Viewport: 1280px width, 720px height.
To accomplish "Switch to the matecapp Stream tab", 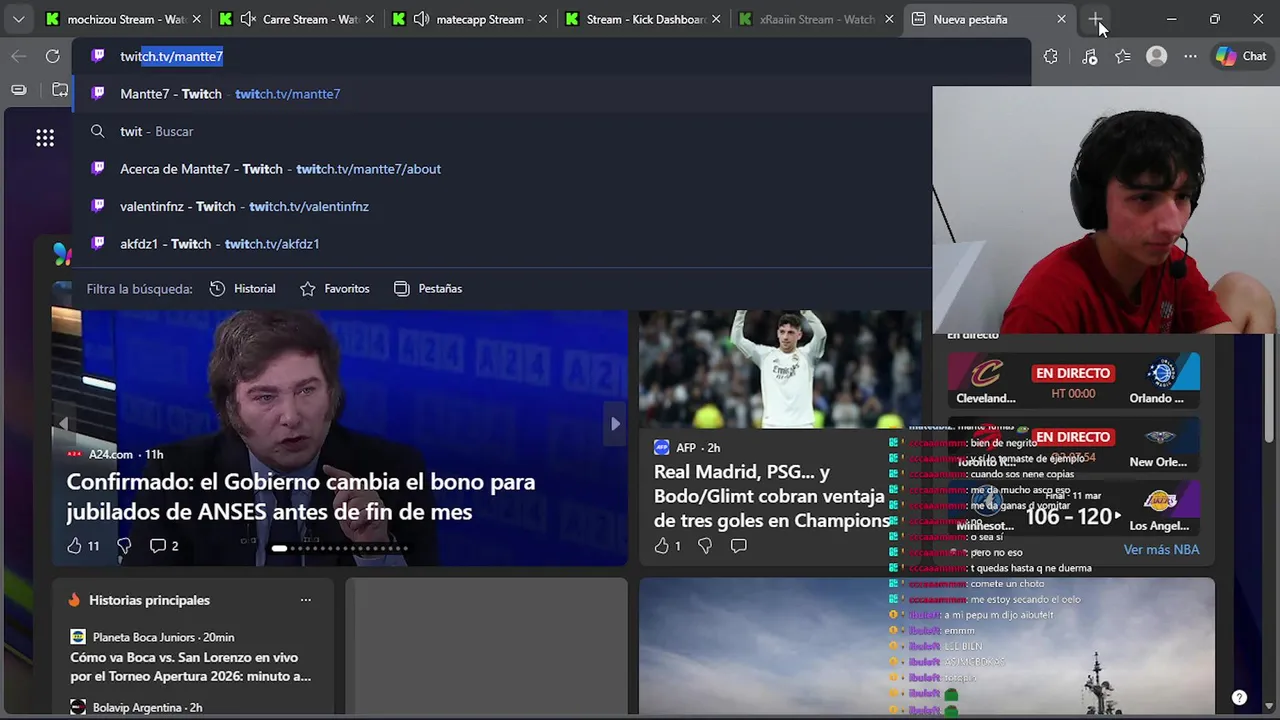I will point(469,19).
